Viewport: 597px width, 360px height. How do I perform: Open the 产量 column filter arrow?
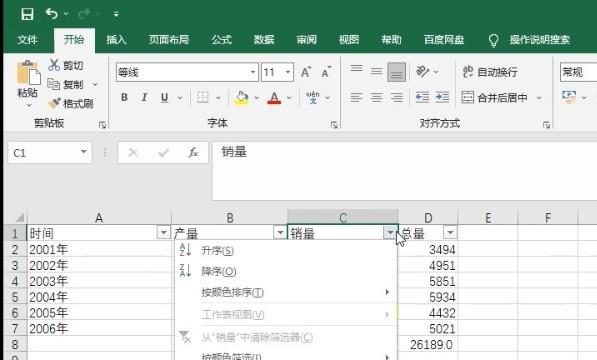click(280, 232)
